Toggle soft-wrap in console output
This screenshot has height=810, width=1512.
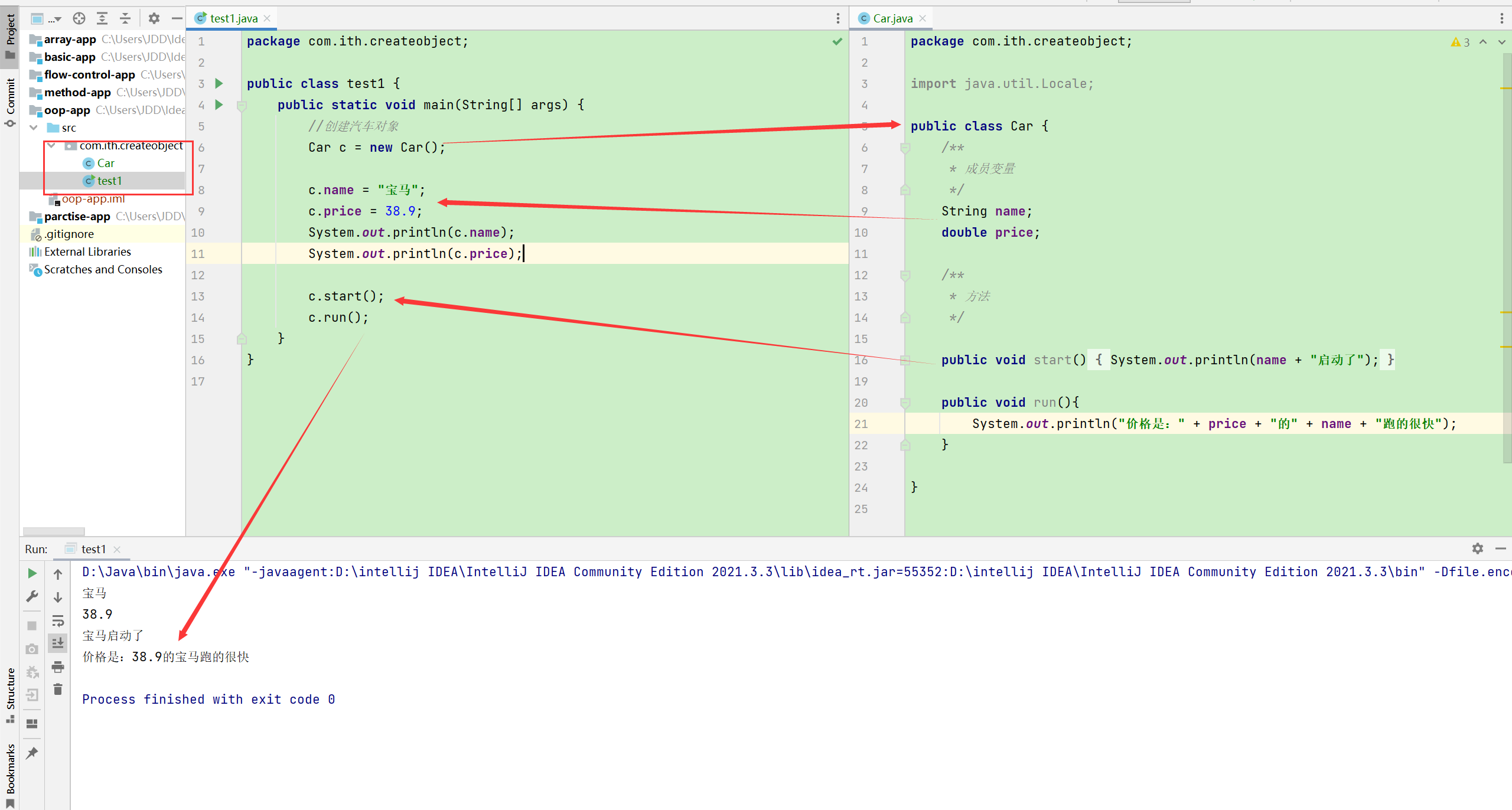[x=58, y=620]
